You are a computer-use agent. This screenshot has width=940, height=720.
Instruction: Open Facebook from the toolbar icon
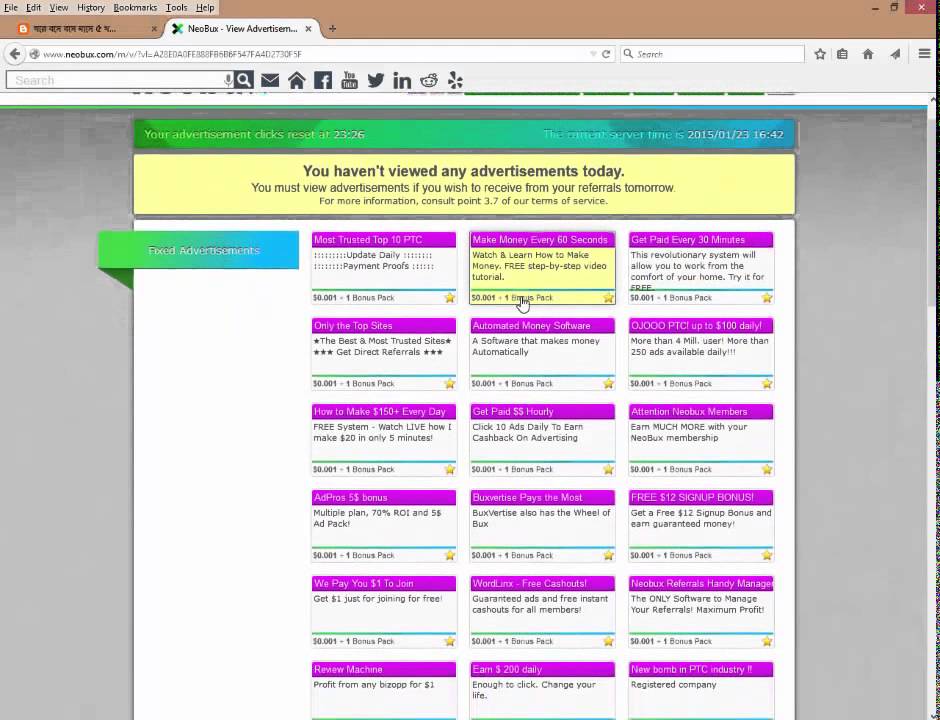click(x=323, y=80)
